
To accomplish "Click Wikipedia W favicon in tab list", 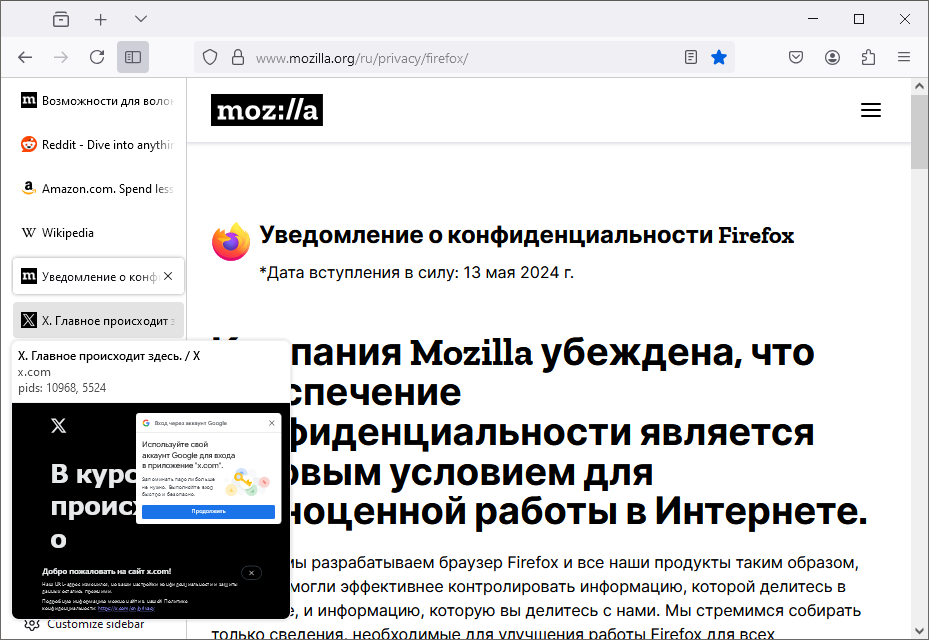I will click(x=28, y=232).
